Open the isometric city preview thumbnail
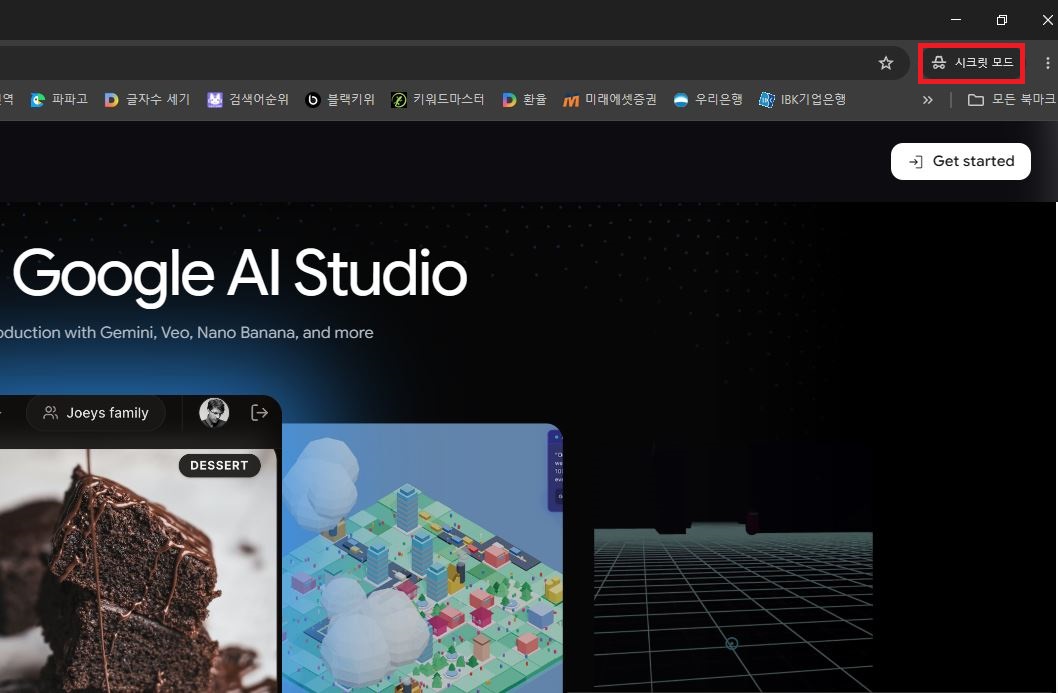Image resolution: width=1058 pixels, height=693 pixels. point(422,558)
